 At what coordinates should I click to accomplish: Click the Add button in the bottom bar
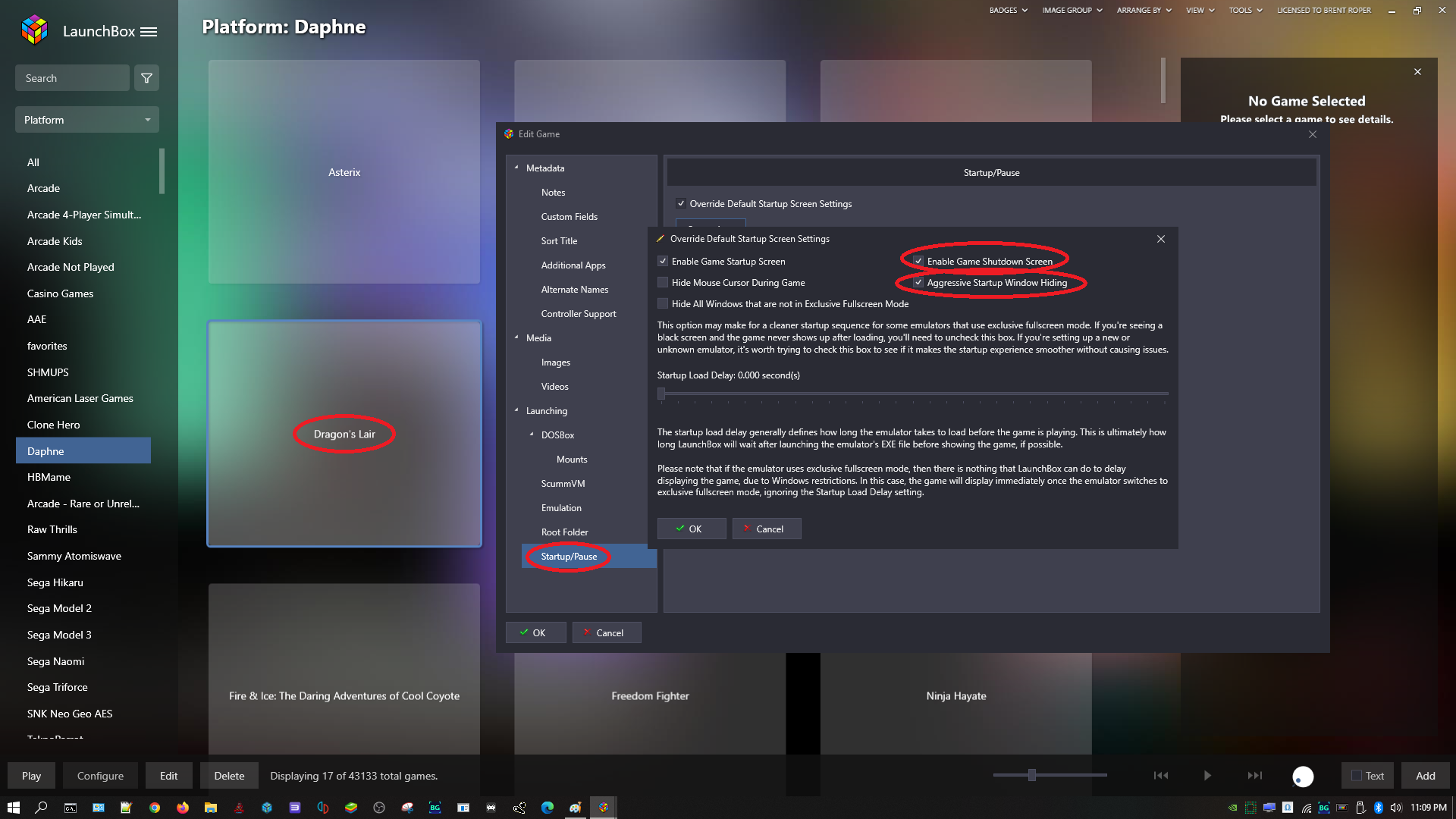[1426, 776]
